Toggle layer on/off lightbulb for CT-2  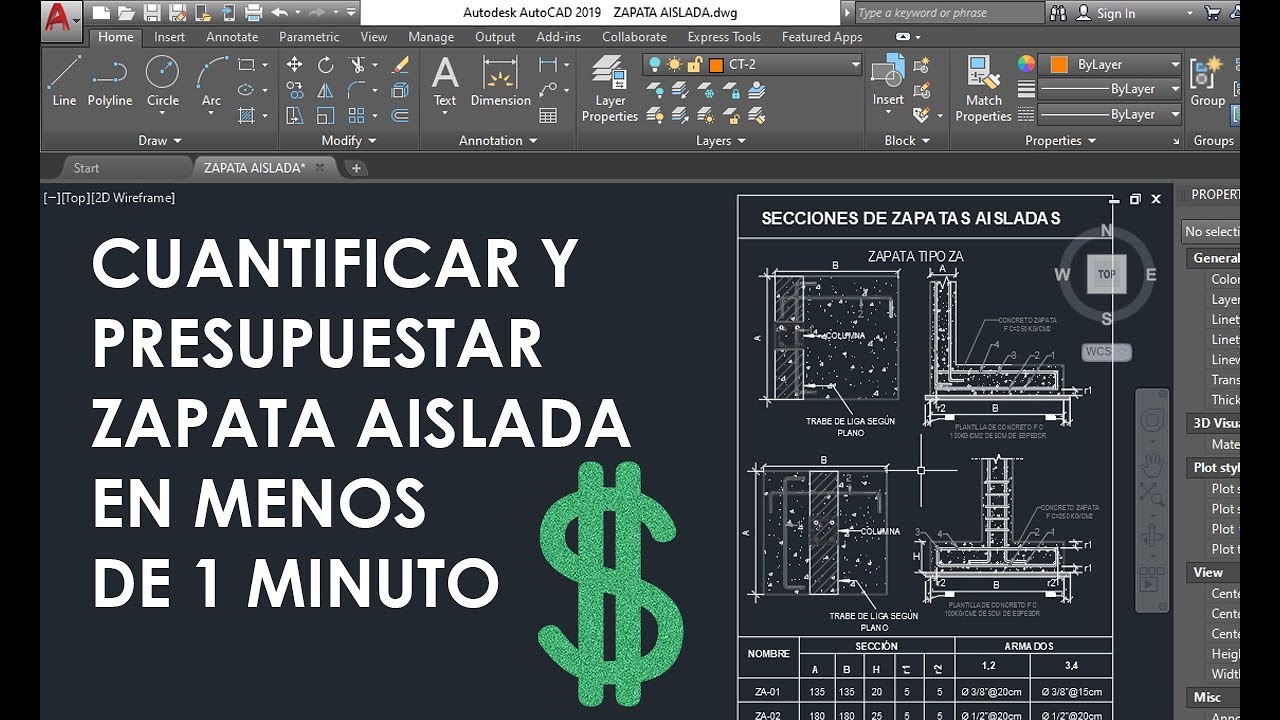(654, 65)
